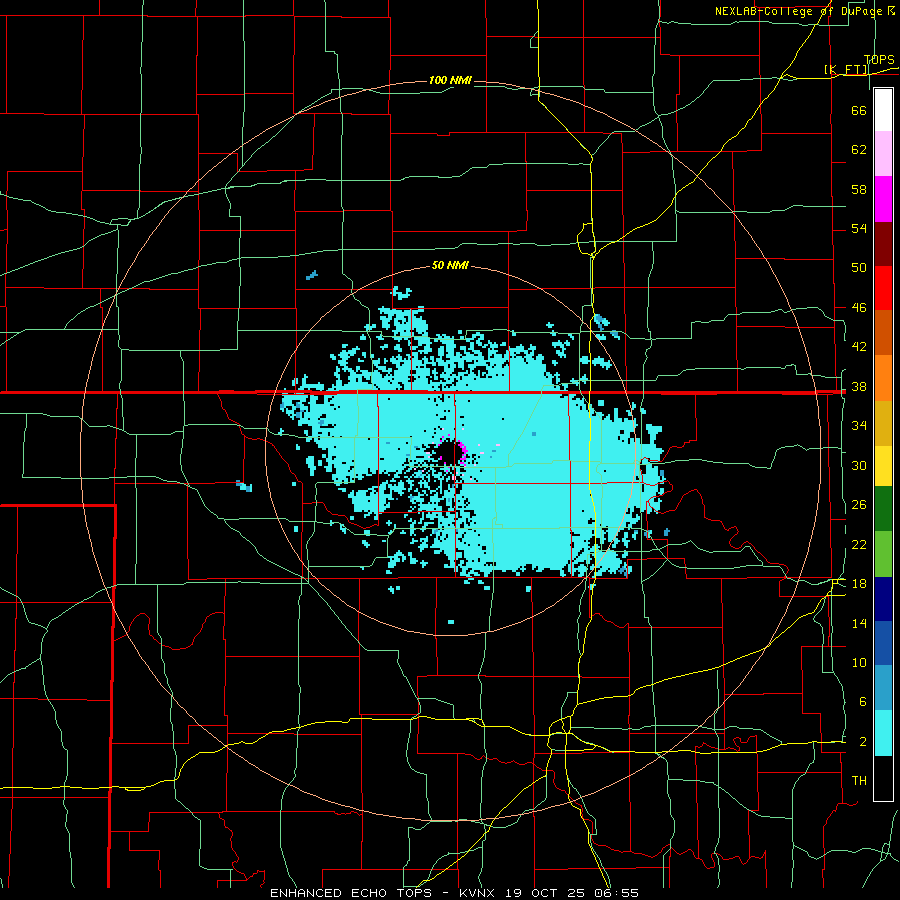Click the ENHANCED ECHO TOPS caption text
Viewport: 900px width, 900px height.
[x=350, y=893]
